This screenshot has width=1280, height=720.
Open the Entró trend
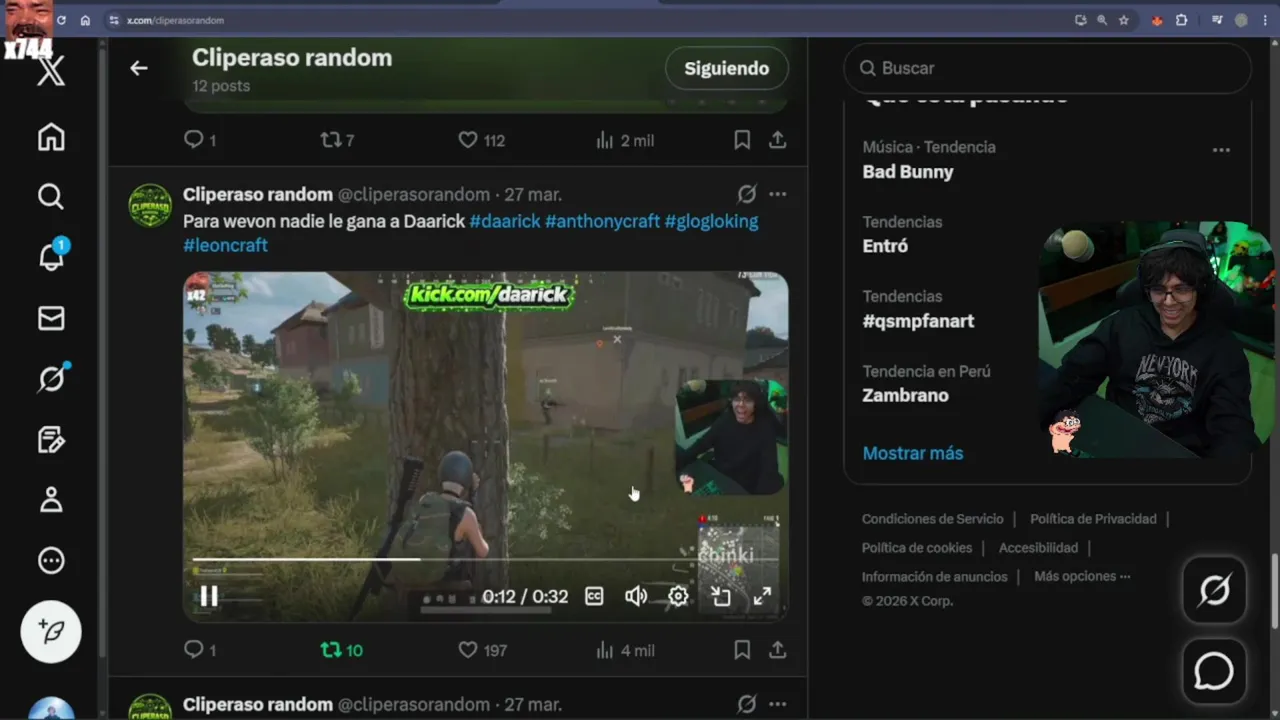(885, 246)
